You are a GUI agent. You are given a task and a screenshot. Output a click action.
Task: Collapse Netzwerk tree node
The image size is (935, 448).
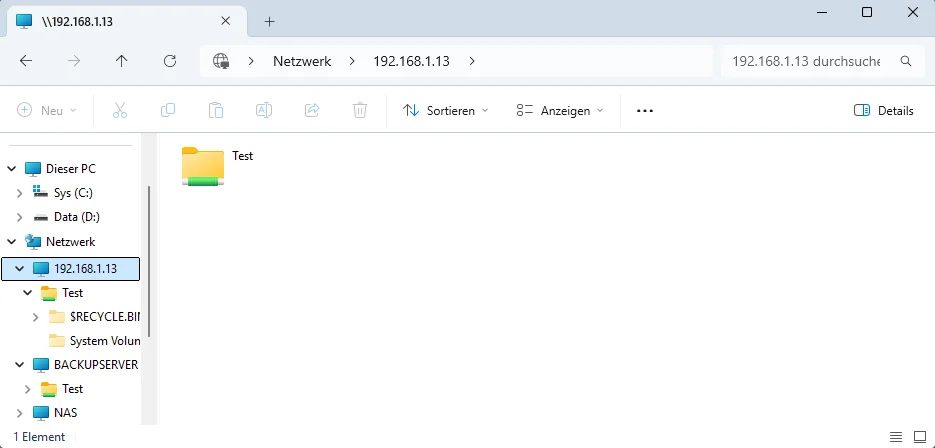click(11, 242)
